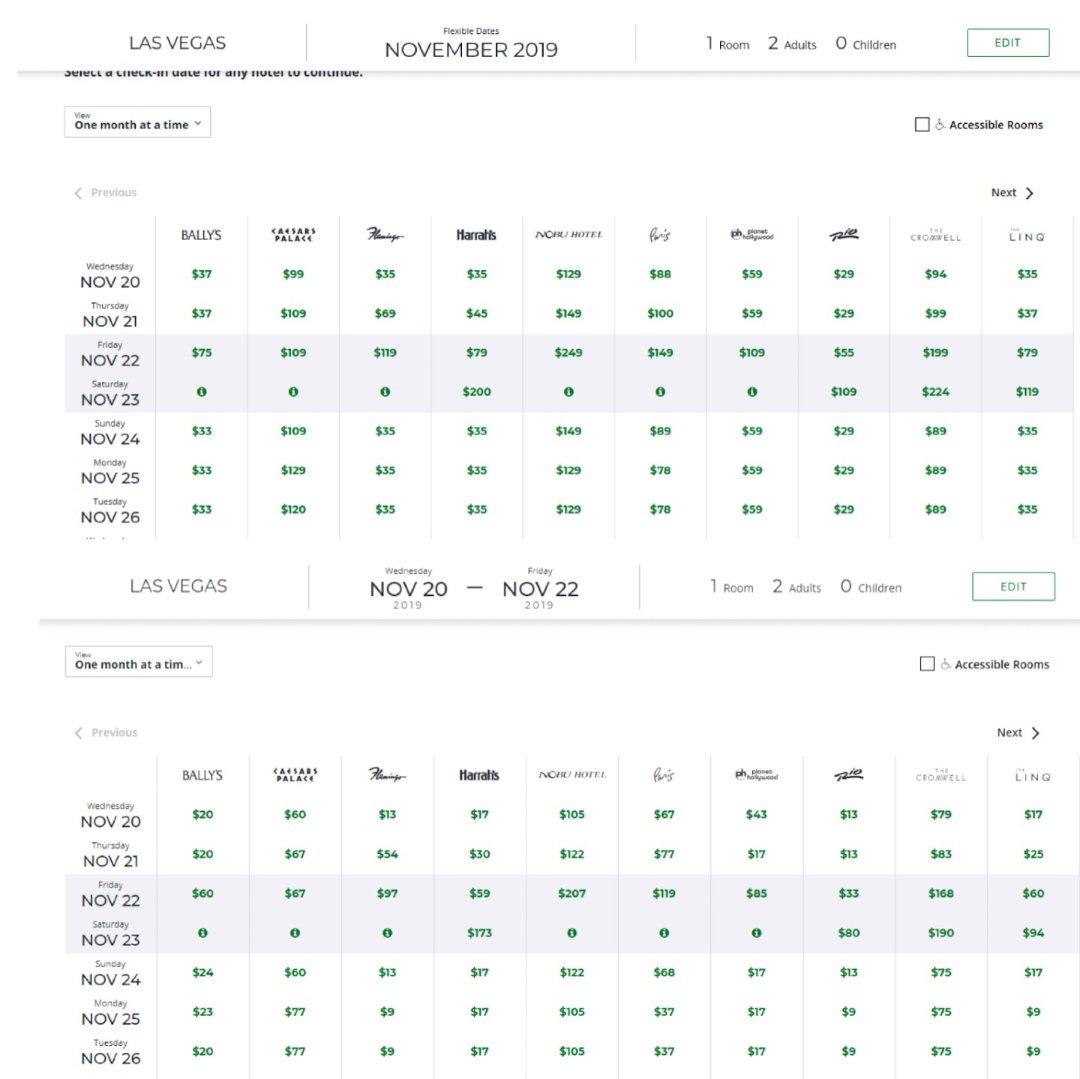Open 'One month at a time' dropdown in Flexible Dates view

pos(138,122)
